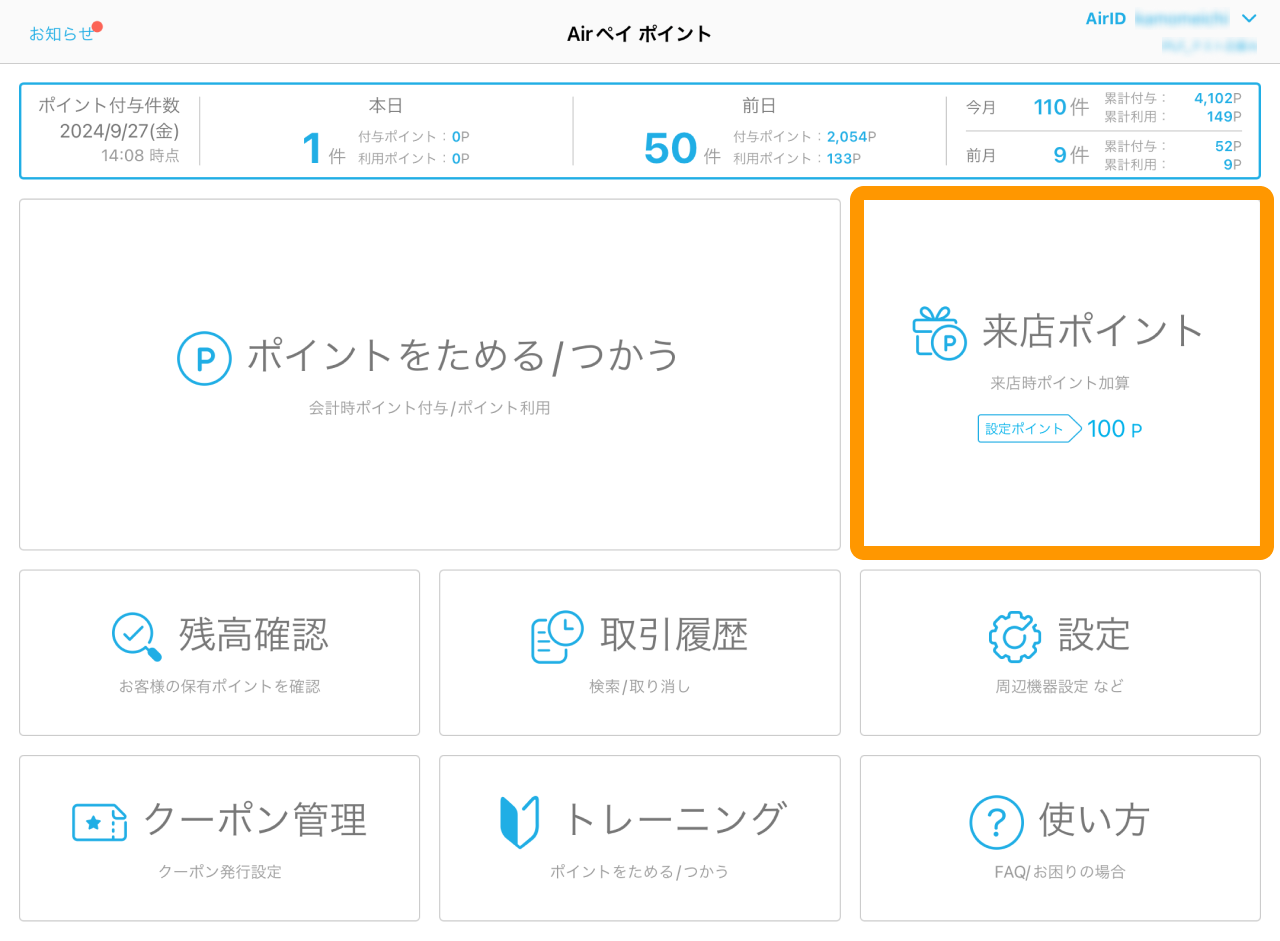Click the 会計時ポイント付与/ポイント利用 subtitle
Screen dimensions: 1280x941
(x=430, y=408)
